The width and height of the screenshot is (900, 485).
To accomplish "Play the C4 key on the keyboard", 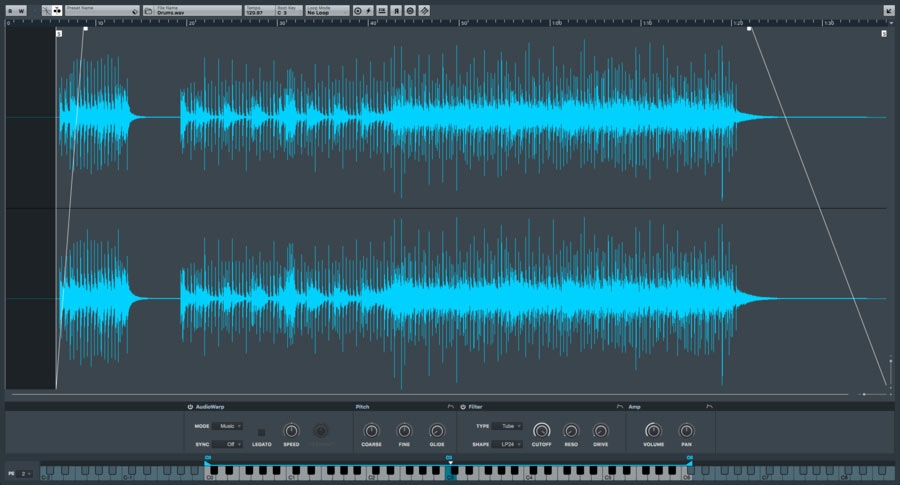I will tap(530, 476).
